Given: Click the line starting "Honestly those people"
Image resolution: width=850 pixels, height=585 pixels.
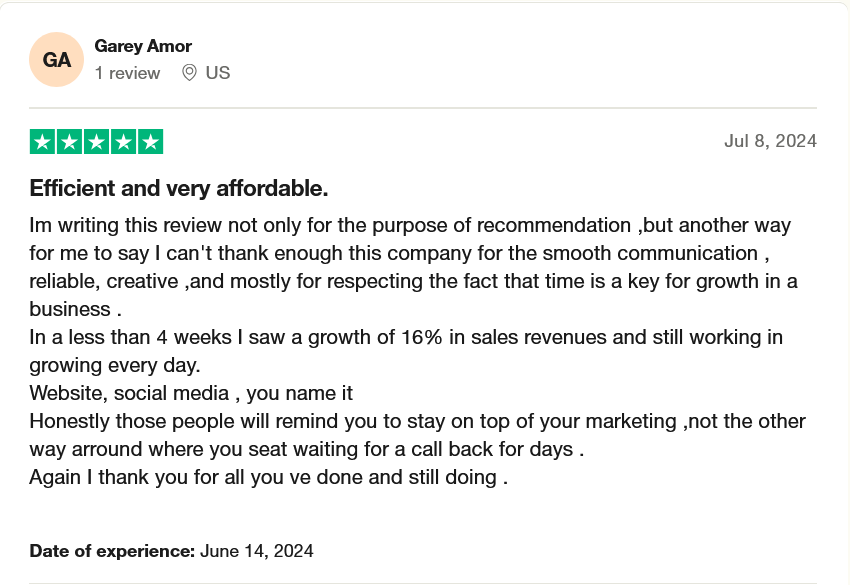Looking at the screenshot, I should coord(417,421).
